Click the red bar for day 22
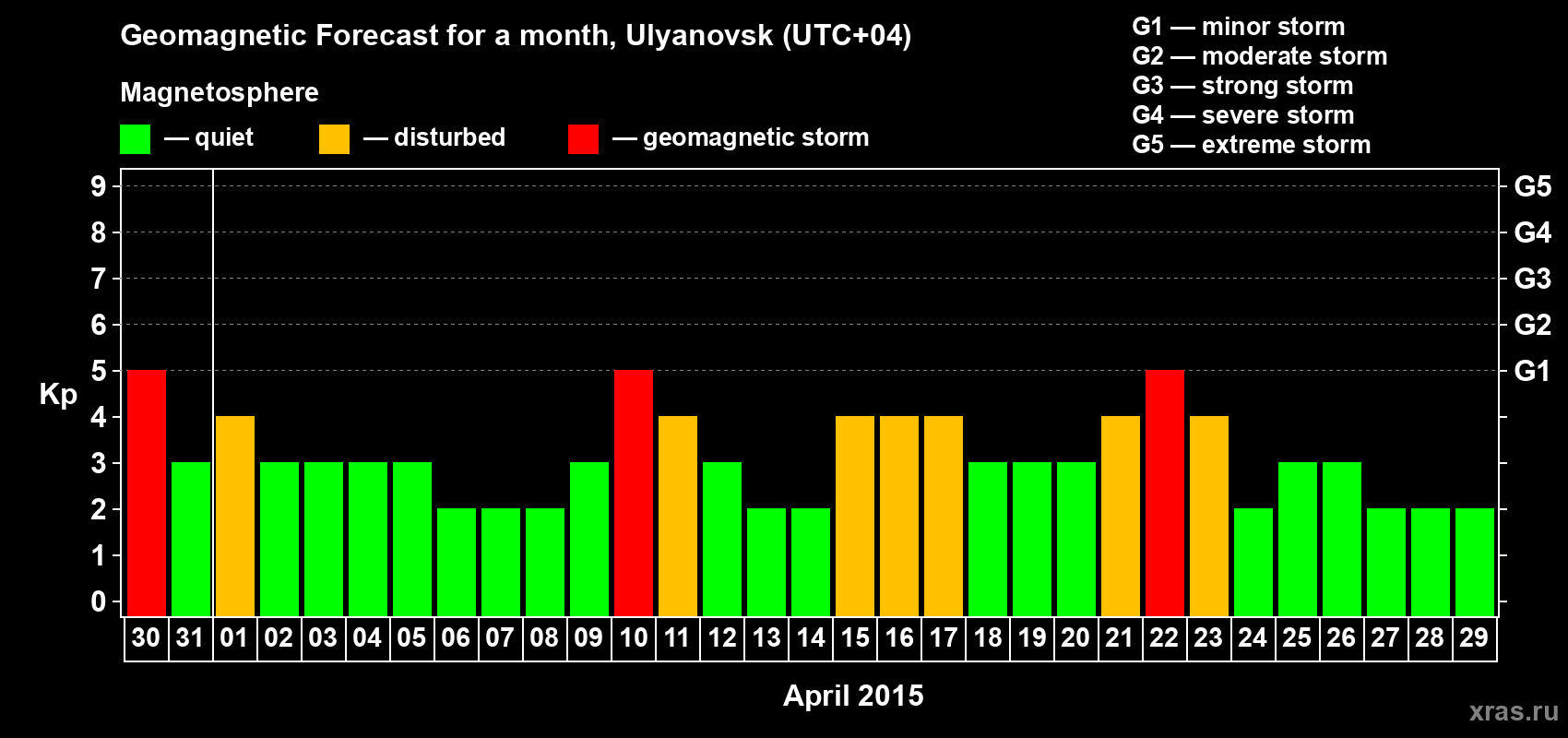1568x738 pixels. [1165, 494]
